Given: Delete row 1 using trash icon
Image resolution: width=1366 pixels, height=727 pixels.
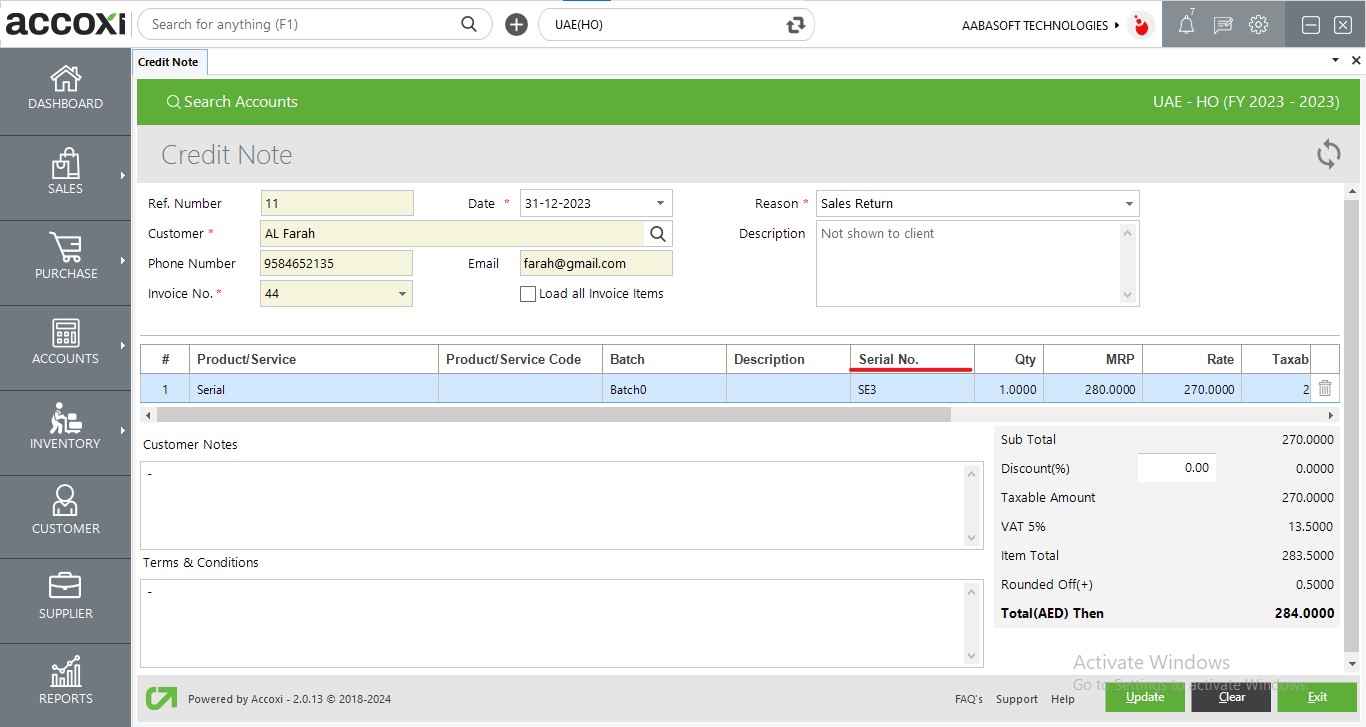Looking at the screenshot, I should (1324, 389).
